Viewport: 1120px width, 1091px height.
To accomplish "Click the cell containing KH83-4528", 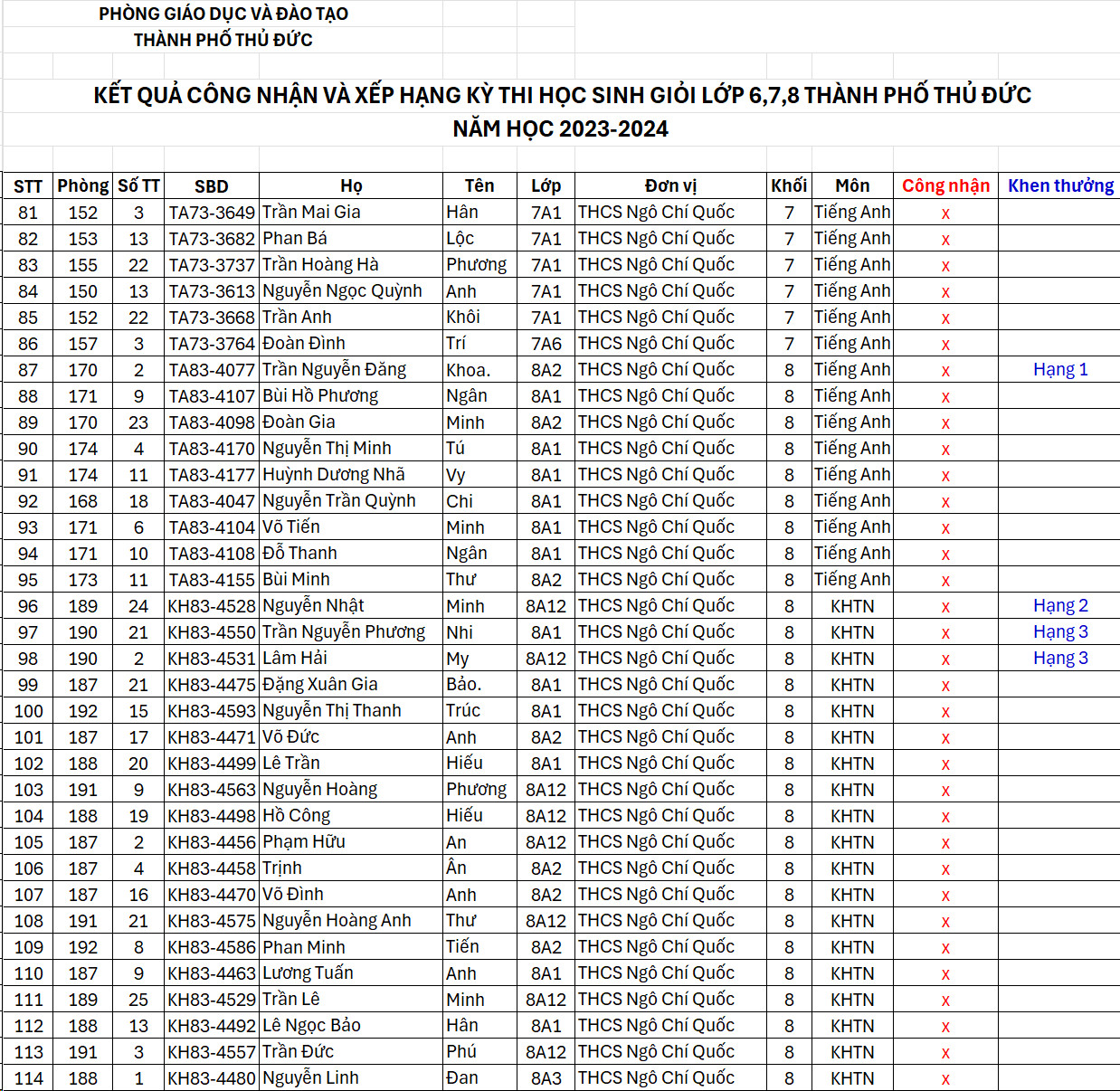I will tap(212, 606).
